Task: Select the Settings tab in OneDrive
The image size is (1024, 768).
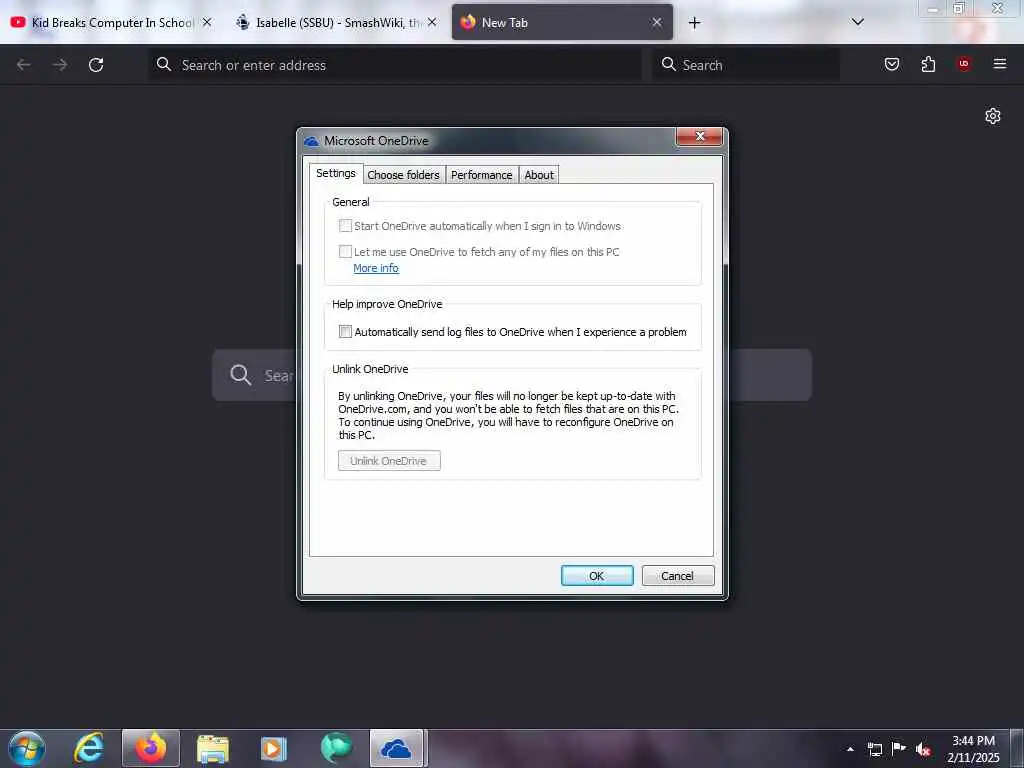Action: (x=336, y=173)
